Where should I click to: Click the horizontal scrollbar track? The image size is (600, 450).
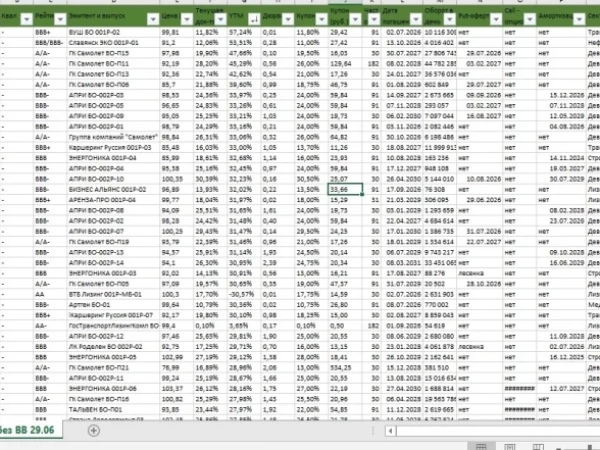[497, 431]
